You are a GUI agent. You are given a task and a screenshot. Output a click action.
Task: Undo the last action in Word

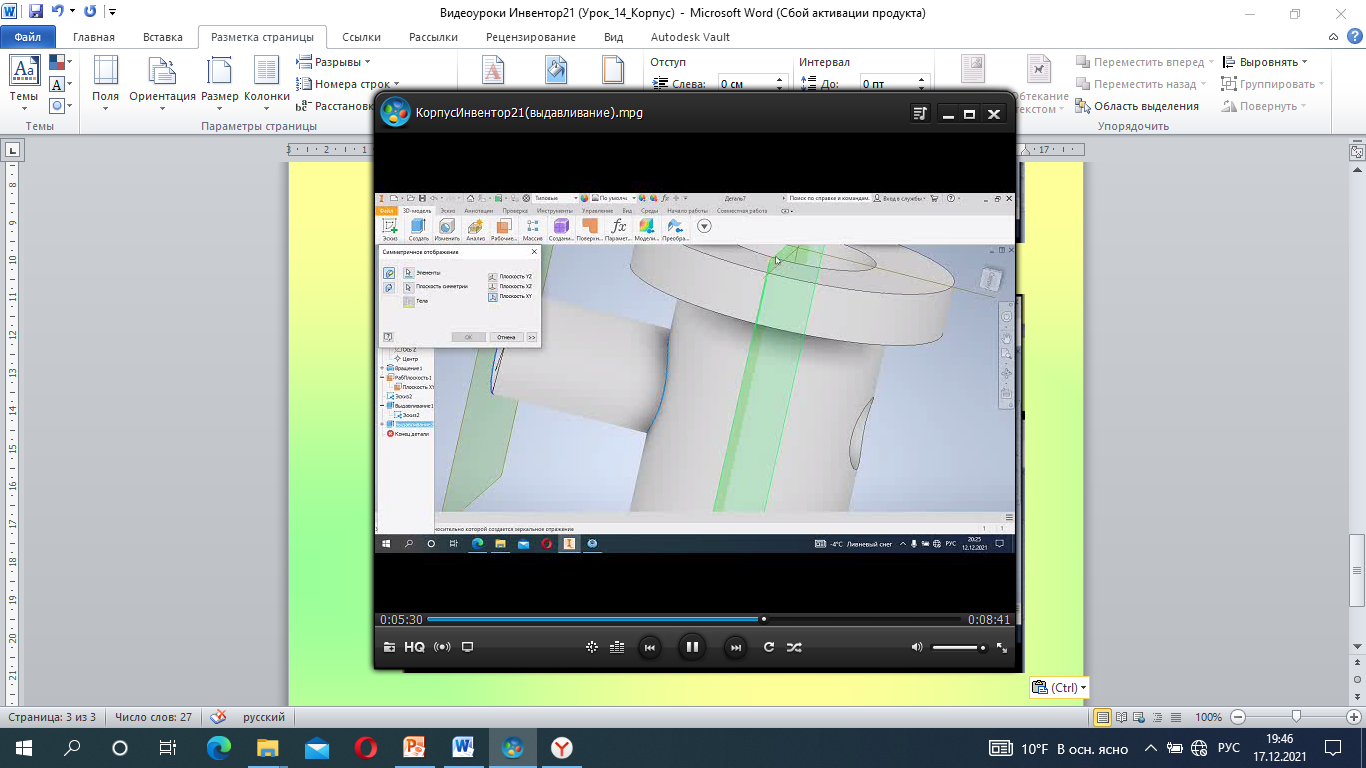[58, 12]
